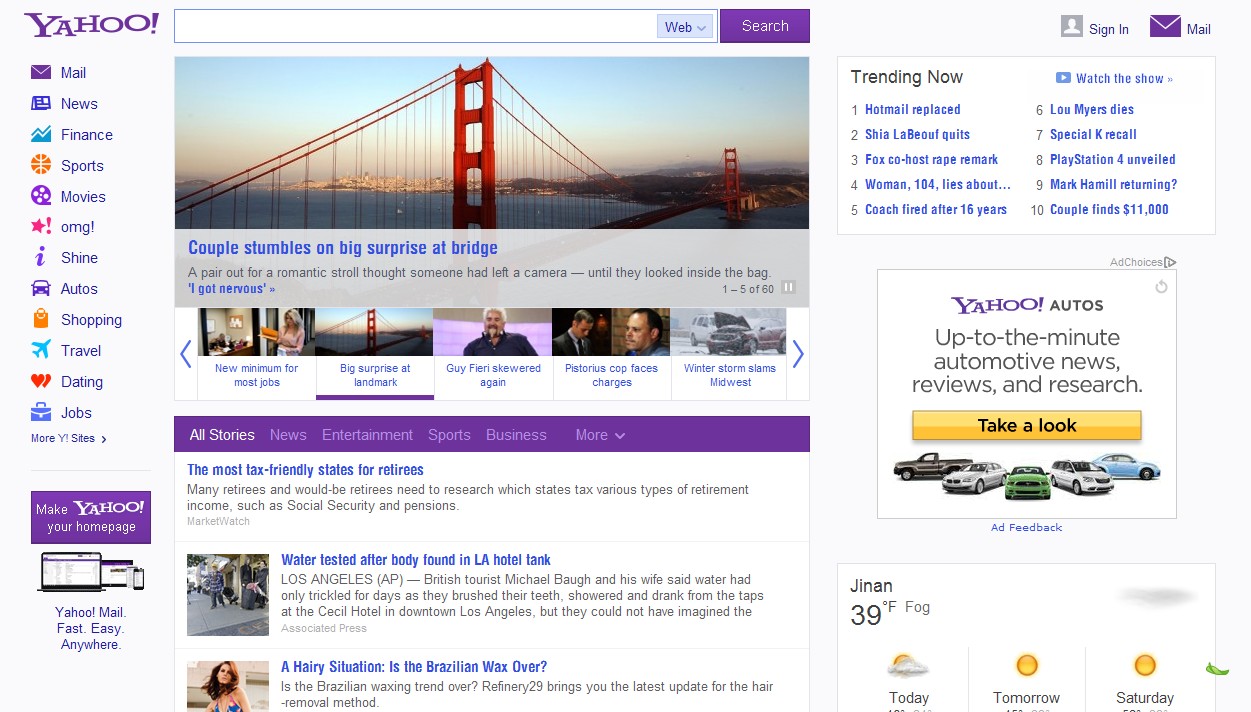Open Coach fired after 16 years link
Viewport: 1251px width, 712px height.
pyautogui.click(x=936, y=209)
